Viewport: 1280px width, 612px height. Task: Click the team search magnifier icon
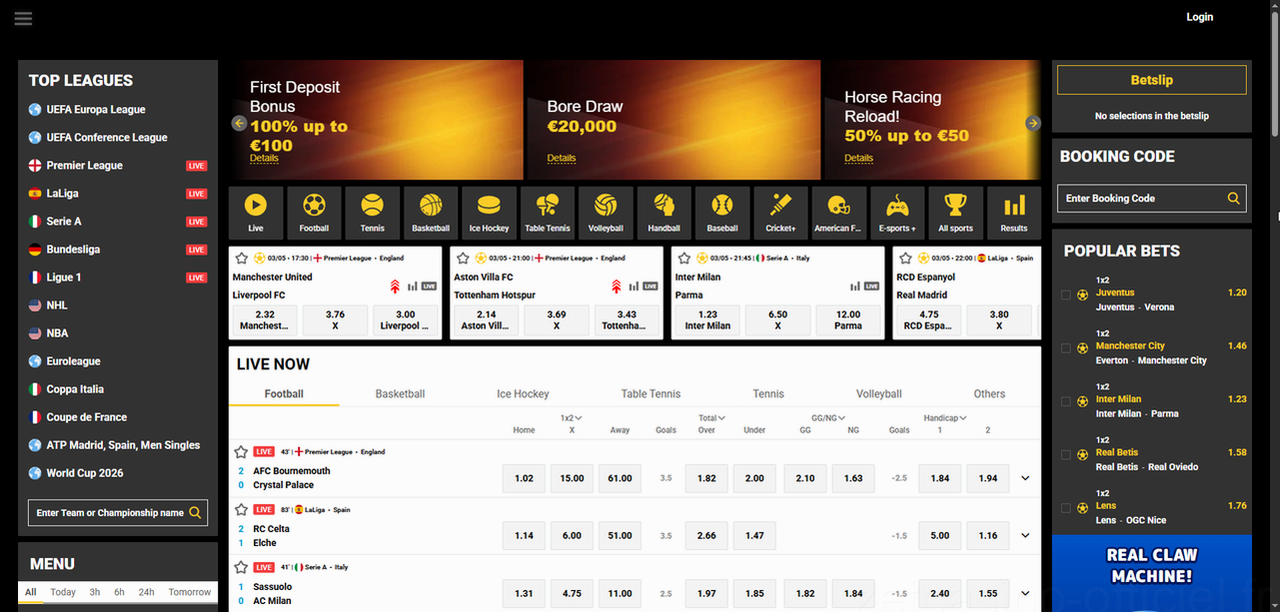point(195,512)
